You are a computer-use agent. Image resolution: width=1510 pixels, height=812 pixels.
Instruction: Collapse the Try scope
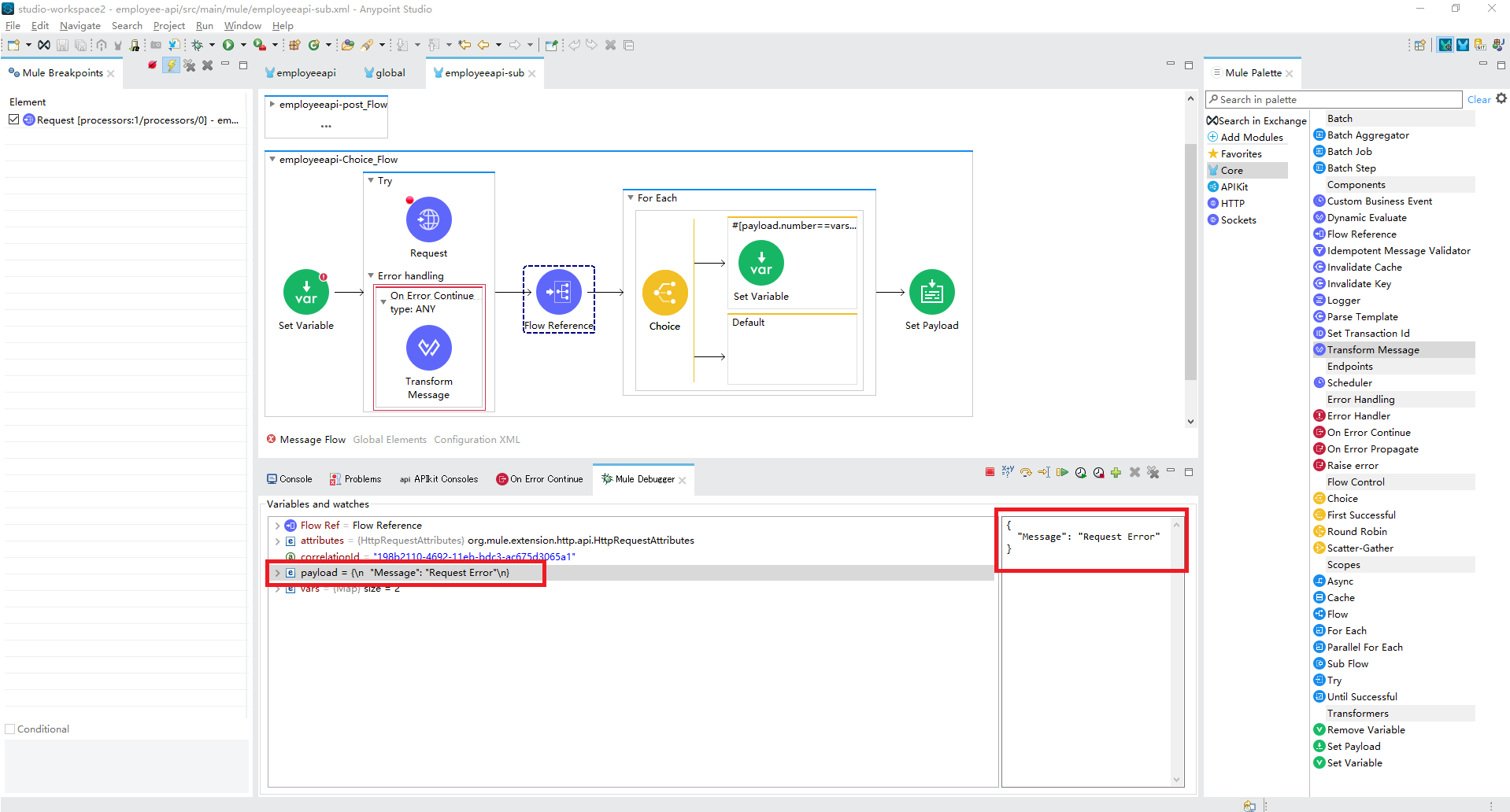tap(371, 180)
